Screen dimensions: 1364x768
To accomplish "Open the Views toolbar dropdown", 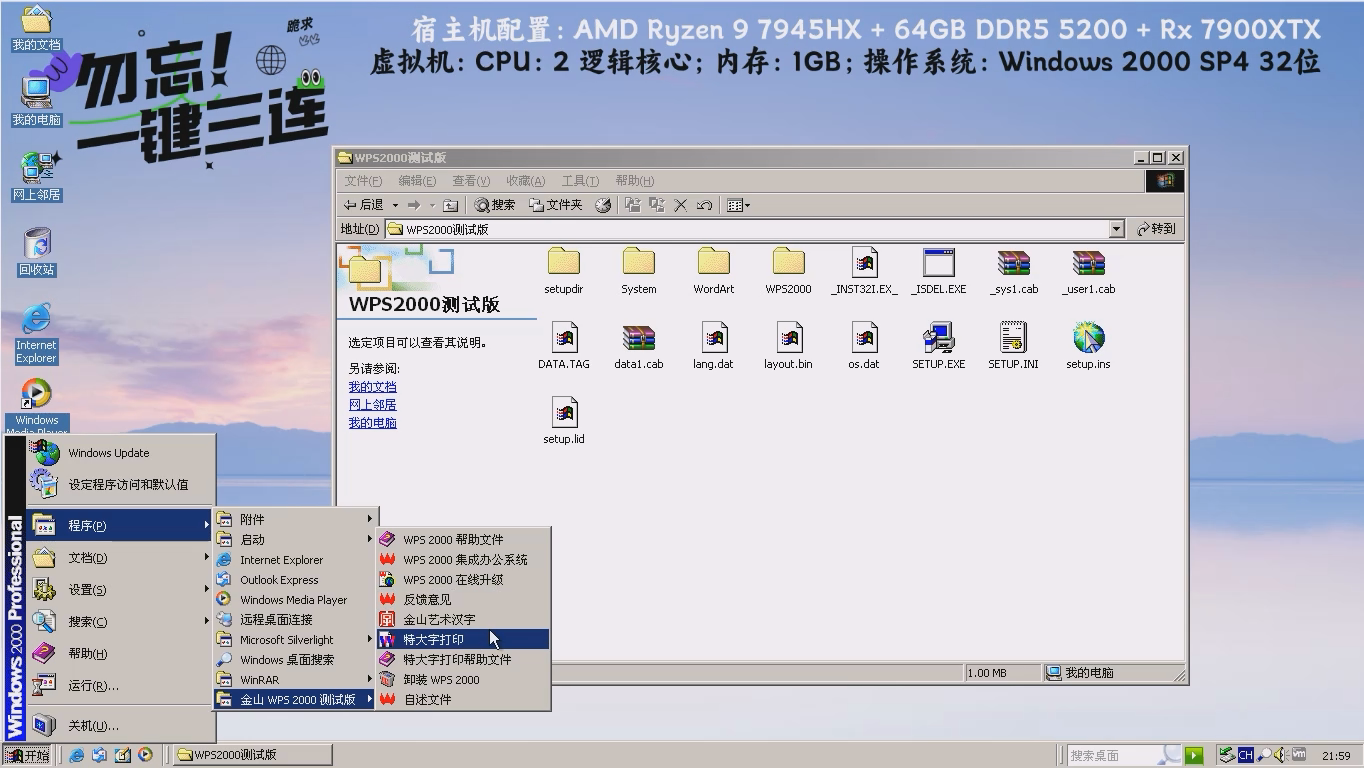I will click(739, 205).
